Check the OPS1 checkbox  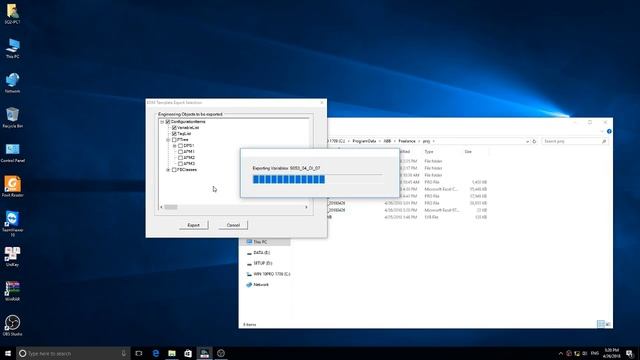click(180, 146)
